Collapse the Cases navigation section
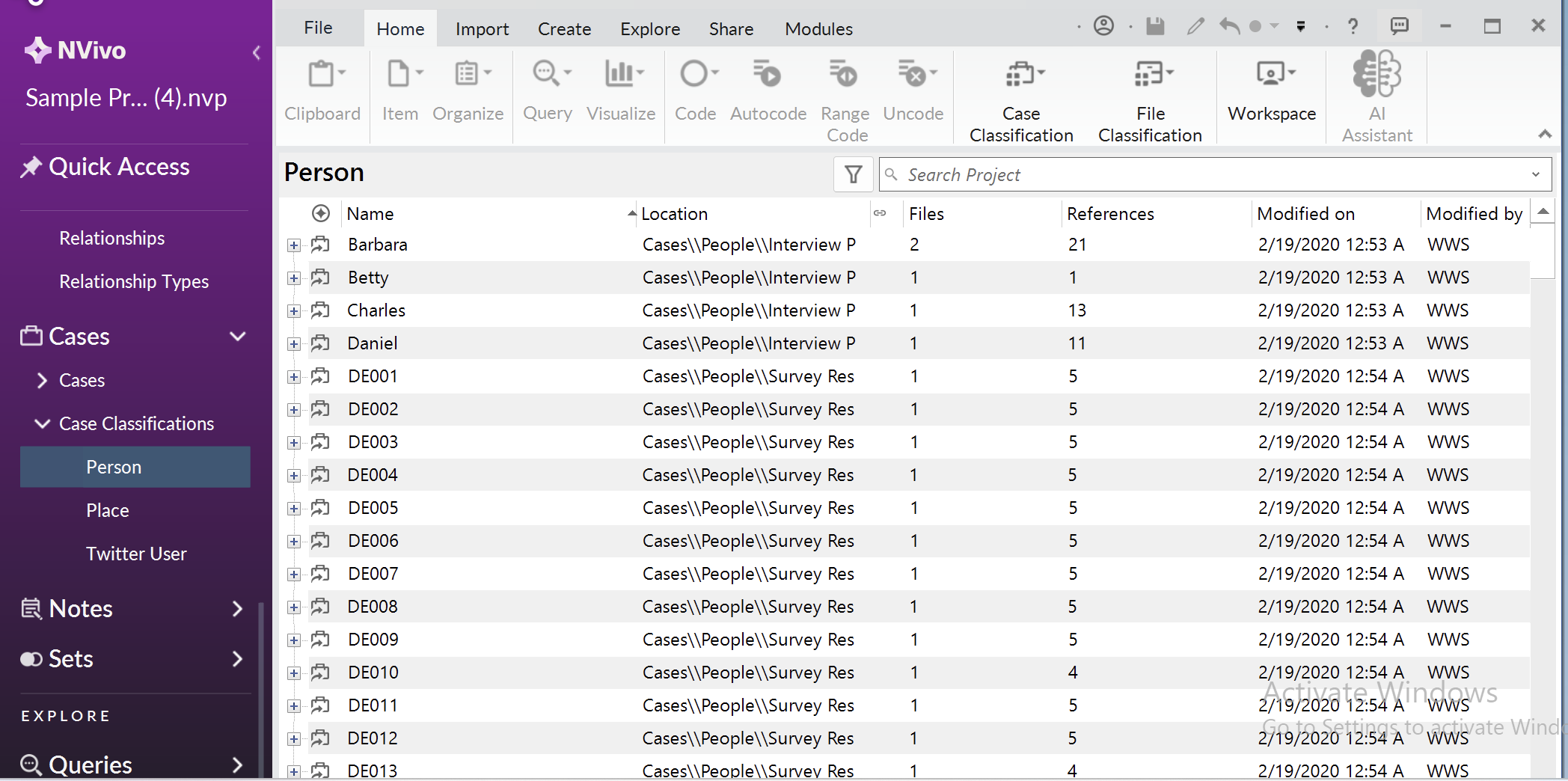This screenshot has width=1568, height=781. click(x=238, y=336)
